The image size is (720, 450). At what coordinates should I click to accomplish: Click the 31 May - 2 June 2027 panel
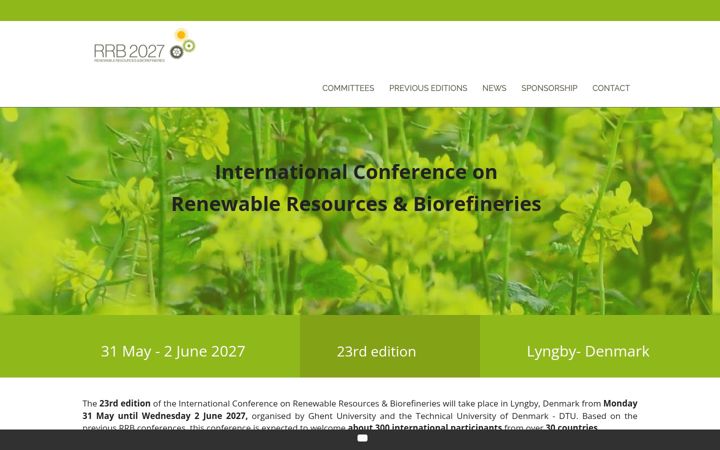[x=150, y=346]
